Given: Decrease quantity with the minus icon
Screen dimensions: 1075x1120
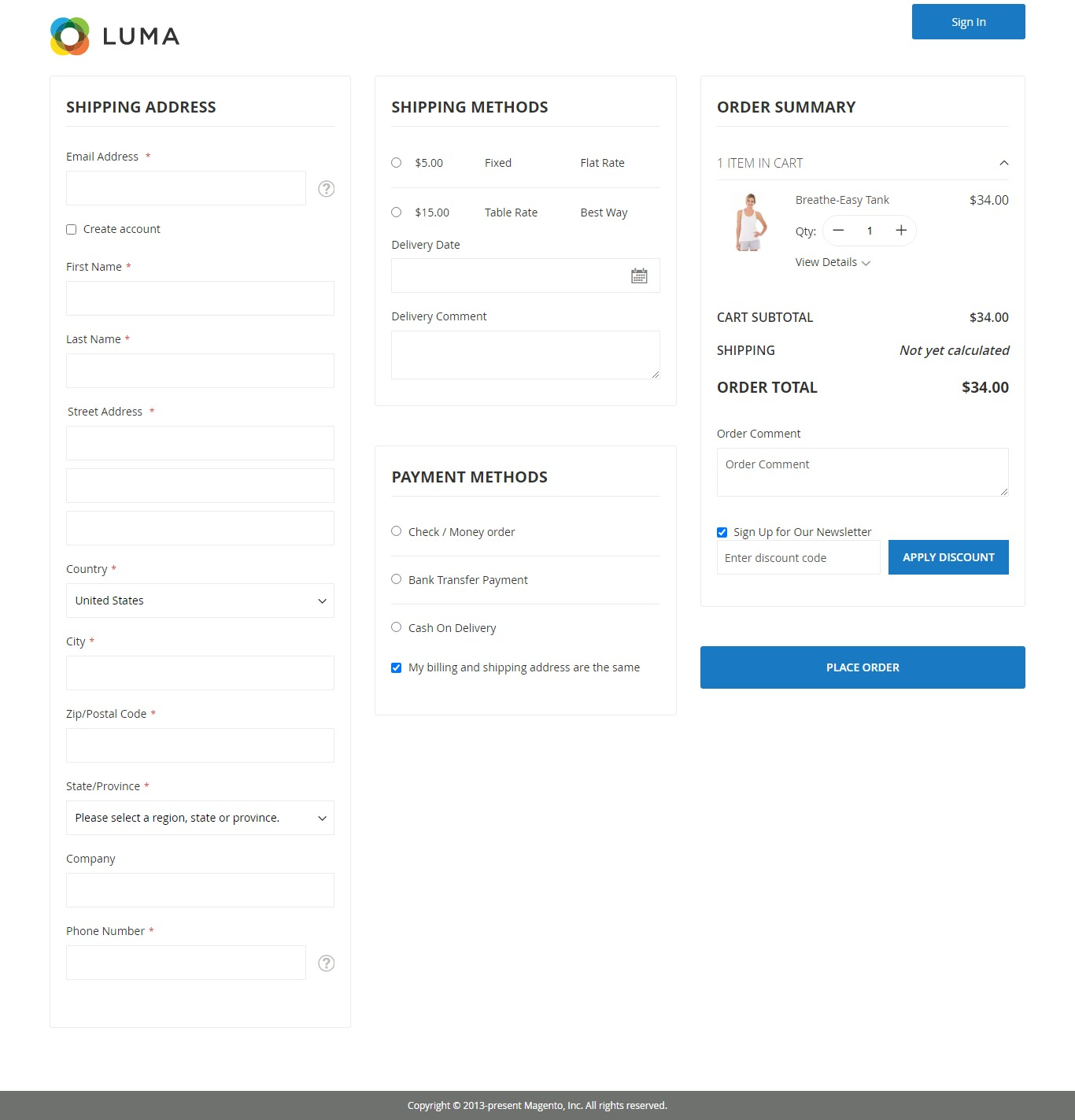Looking at the screenshot, I should (838, 231).
